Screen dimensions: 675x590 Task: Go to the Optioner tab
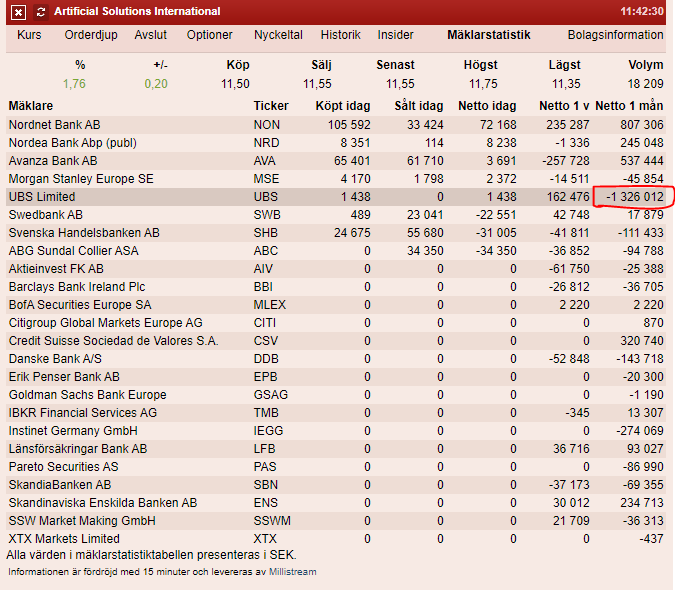click(x=209, y=35)
